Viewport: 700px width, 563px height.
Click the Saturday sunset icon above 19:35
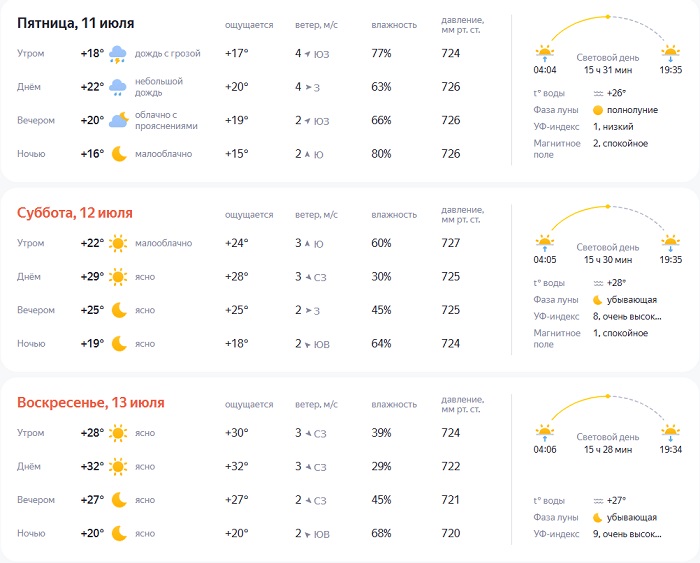(670, 241)
